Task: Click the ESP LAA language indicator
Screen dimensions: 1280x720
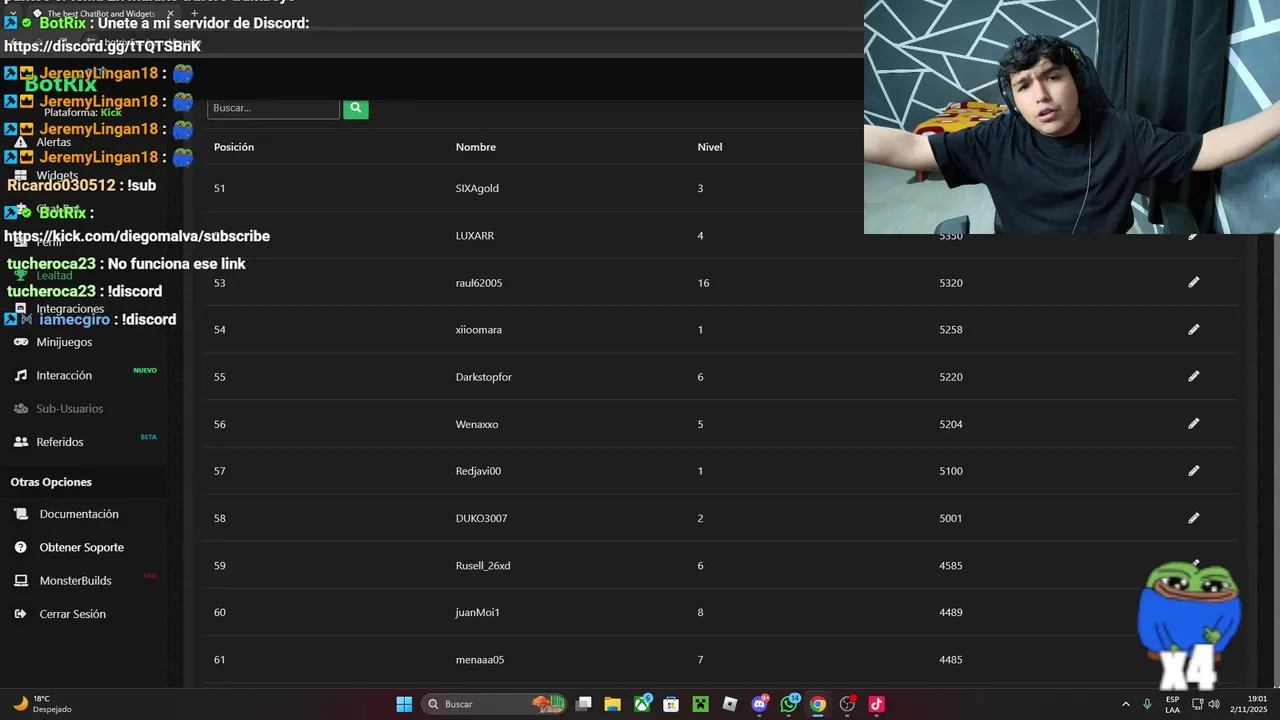Action: (1173, 704)
